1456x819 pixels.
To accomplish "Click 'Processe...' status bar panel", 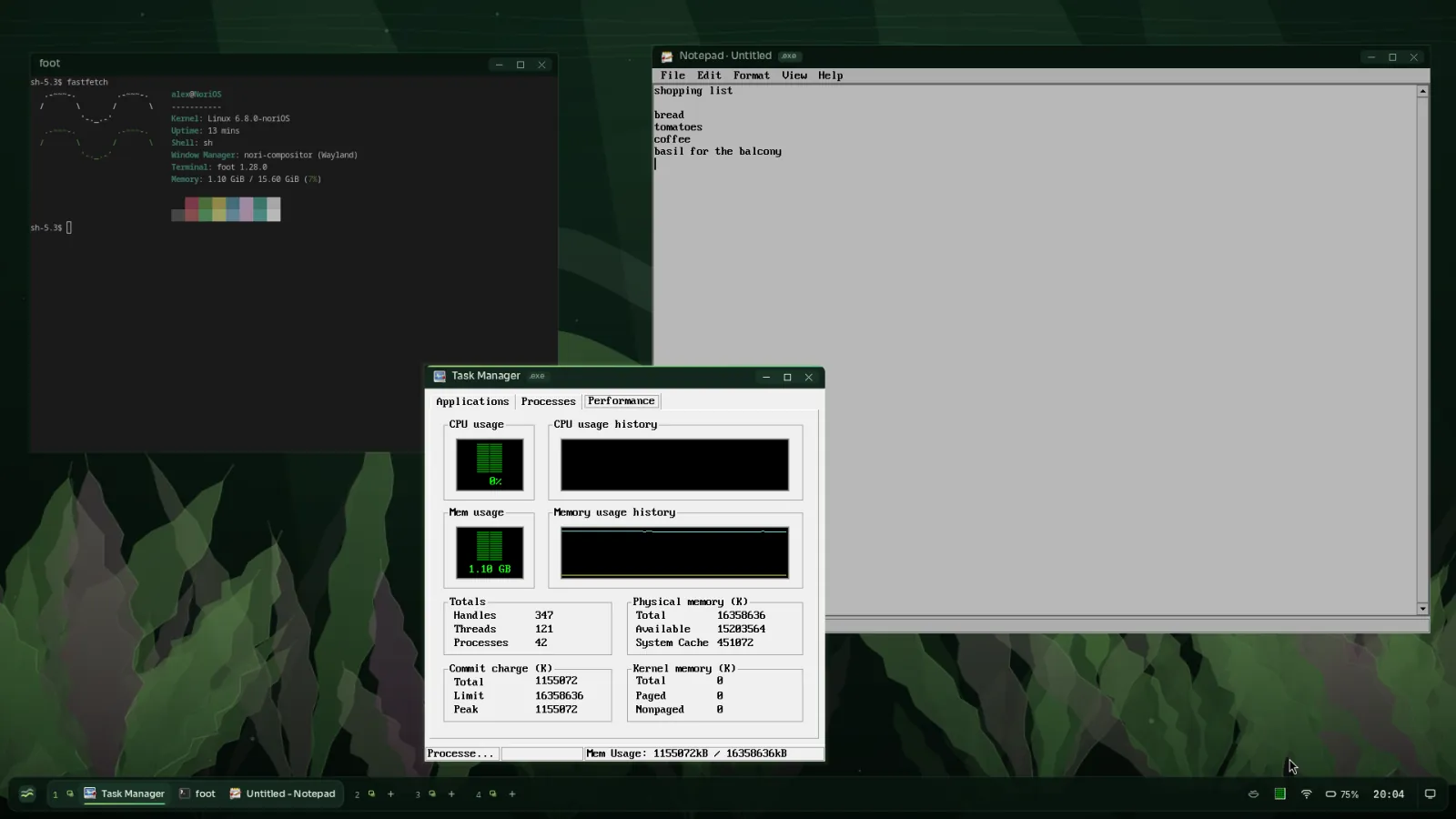I will (462, 753).
